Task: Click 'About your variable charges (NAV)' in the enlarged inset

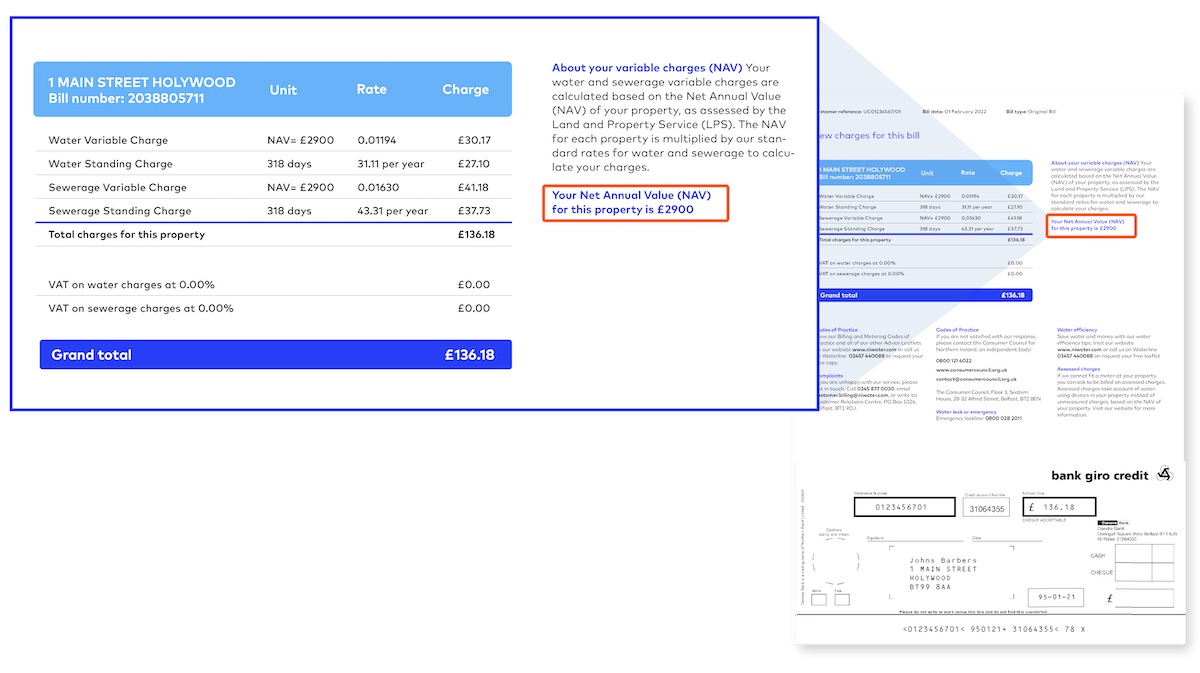Action: coord(647,68)
